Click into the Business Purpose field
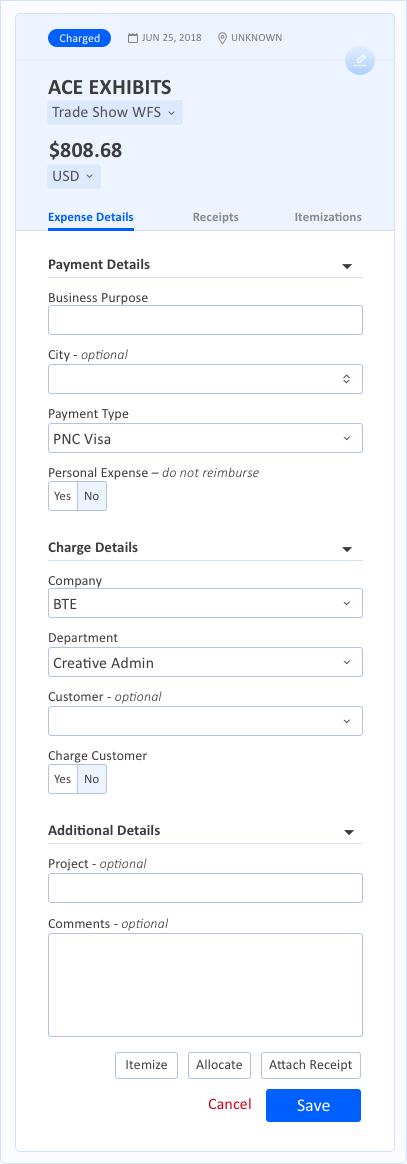The height and width of the screenshot is (1164, 407). [x=205, y=320]
